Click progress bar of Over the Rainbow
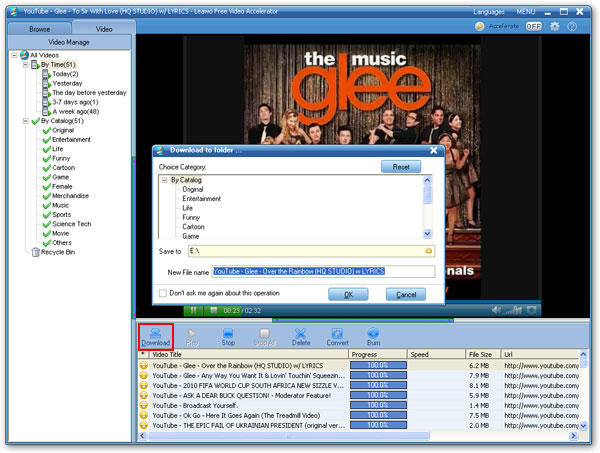 pos(378,365)
